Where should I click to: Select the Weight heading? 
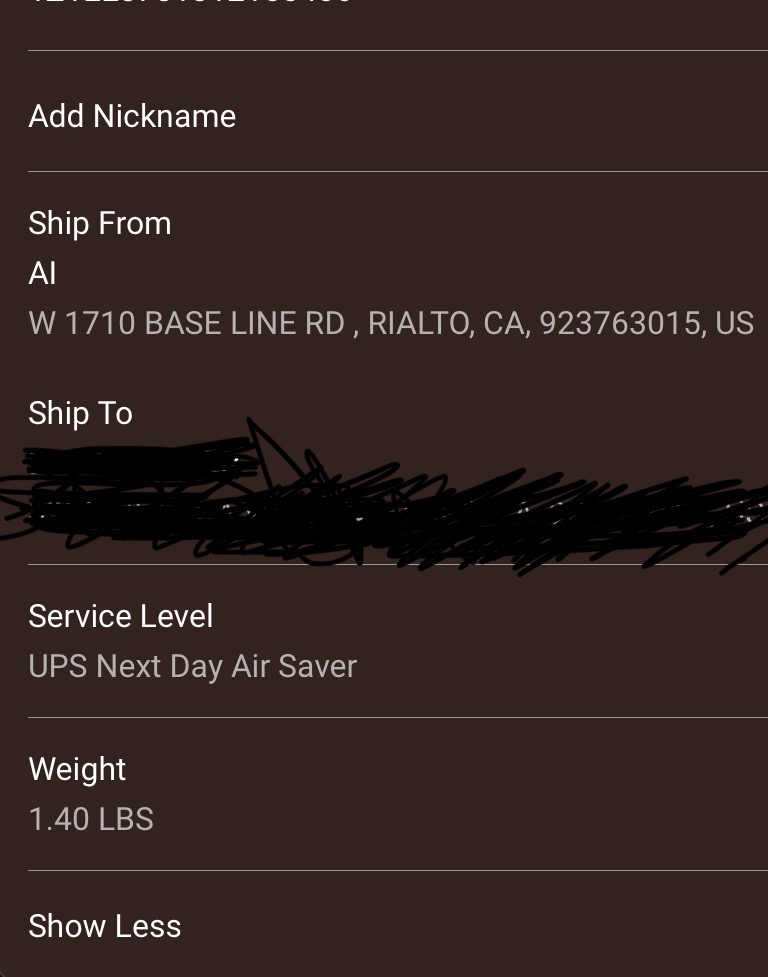pos(77,769)
